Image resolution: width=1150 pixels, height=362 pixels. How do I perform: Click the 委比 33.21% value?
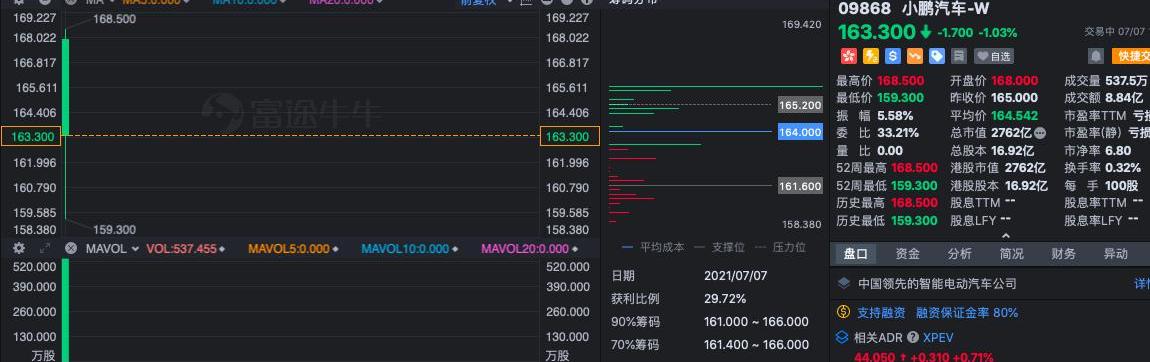point(897,133)
